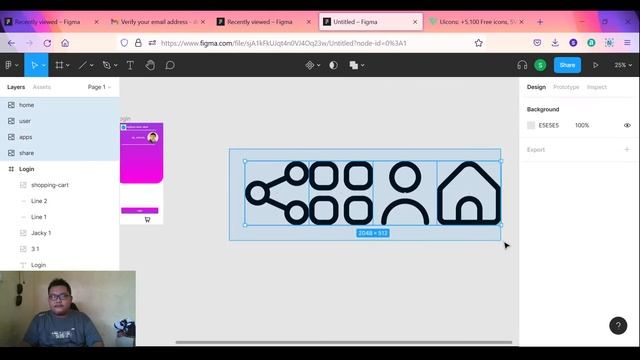Select the Comment tool
Viewport: 640px width, 360px height.
[x=170, y=65]
